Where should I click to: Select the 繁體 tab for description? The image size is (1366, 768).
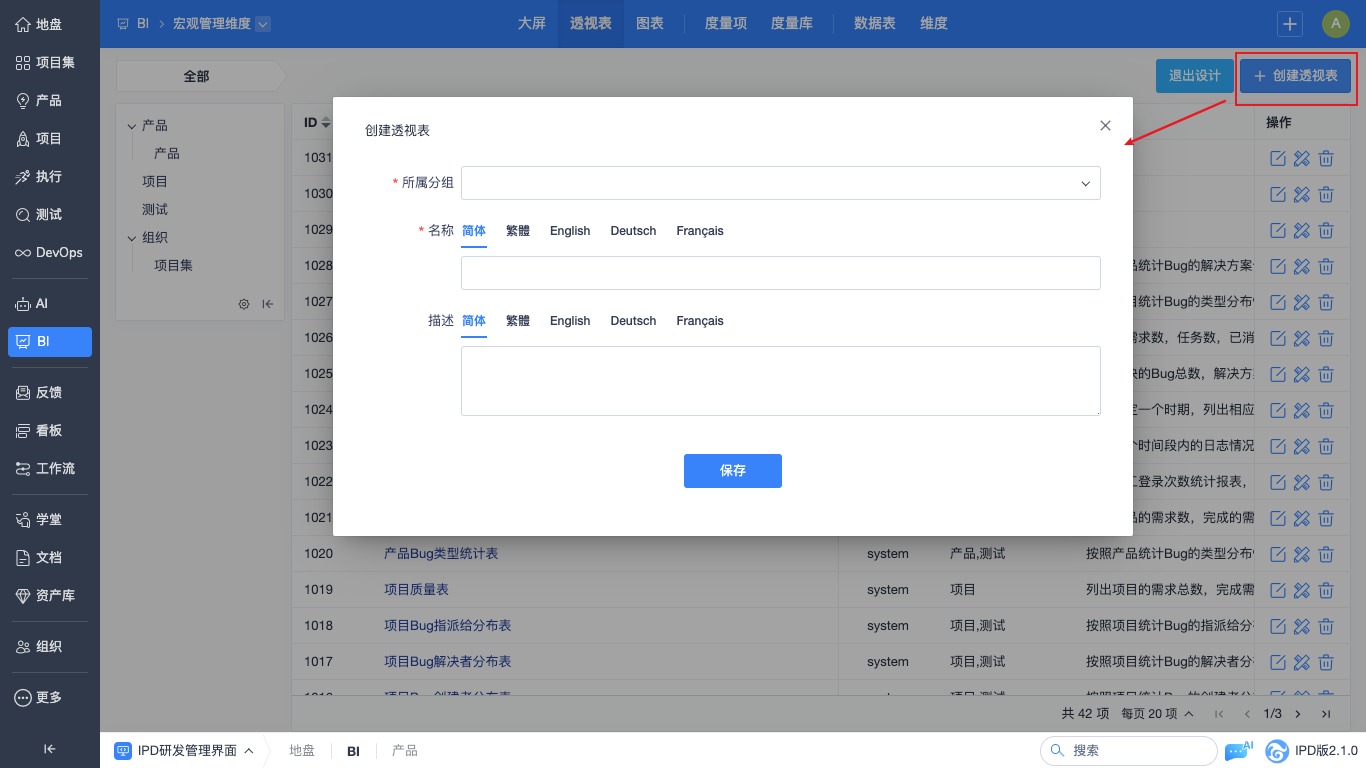pos(518,321)
